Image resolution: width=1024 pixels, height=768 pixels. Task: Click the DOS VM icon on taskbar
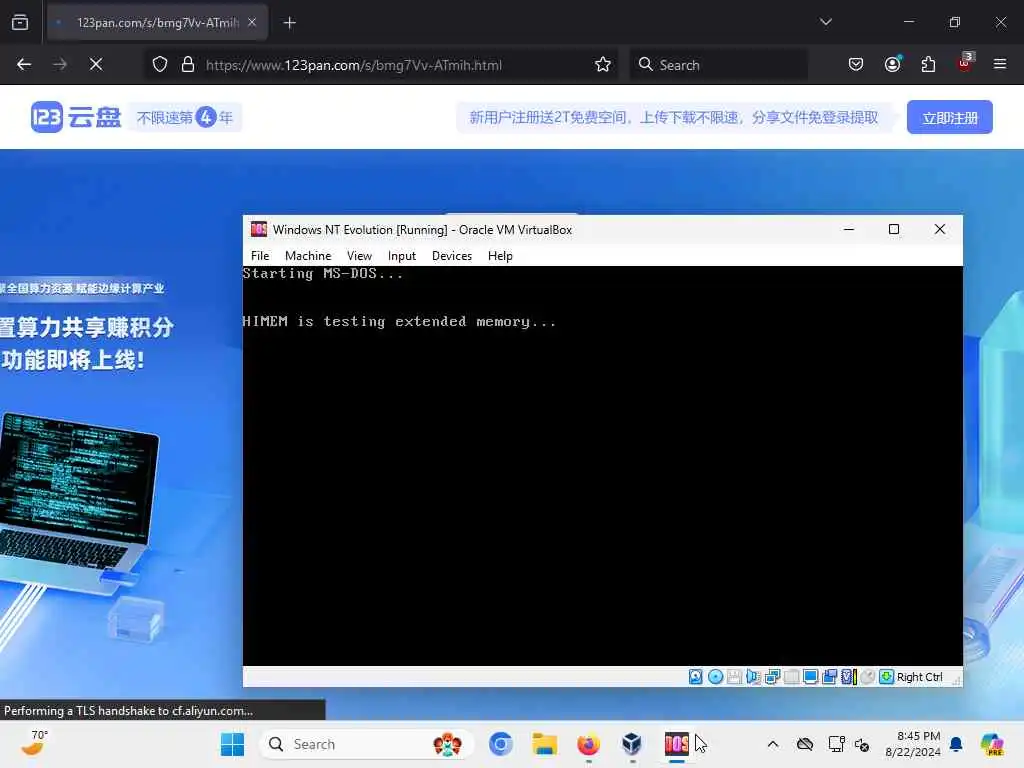tap(677, 744)
